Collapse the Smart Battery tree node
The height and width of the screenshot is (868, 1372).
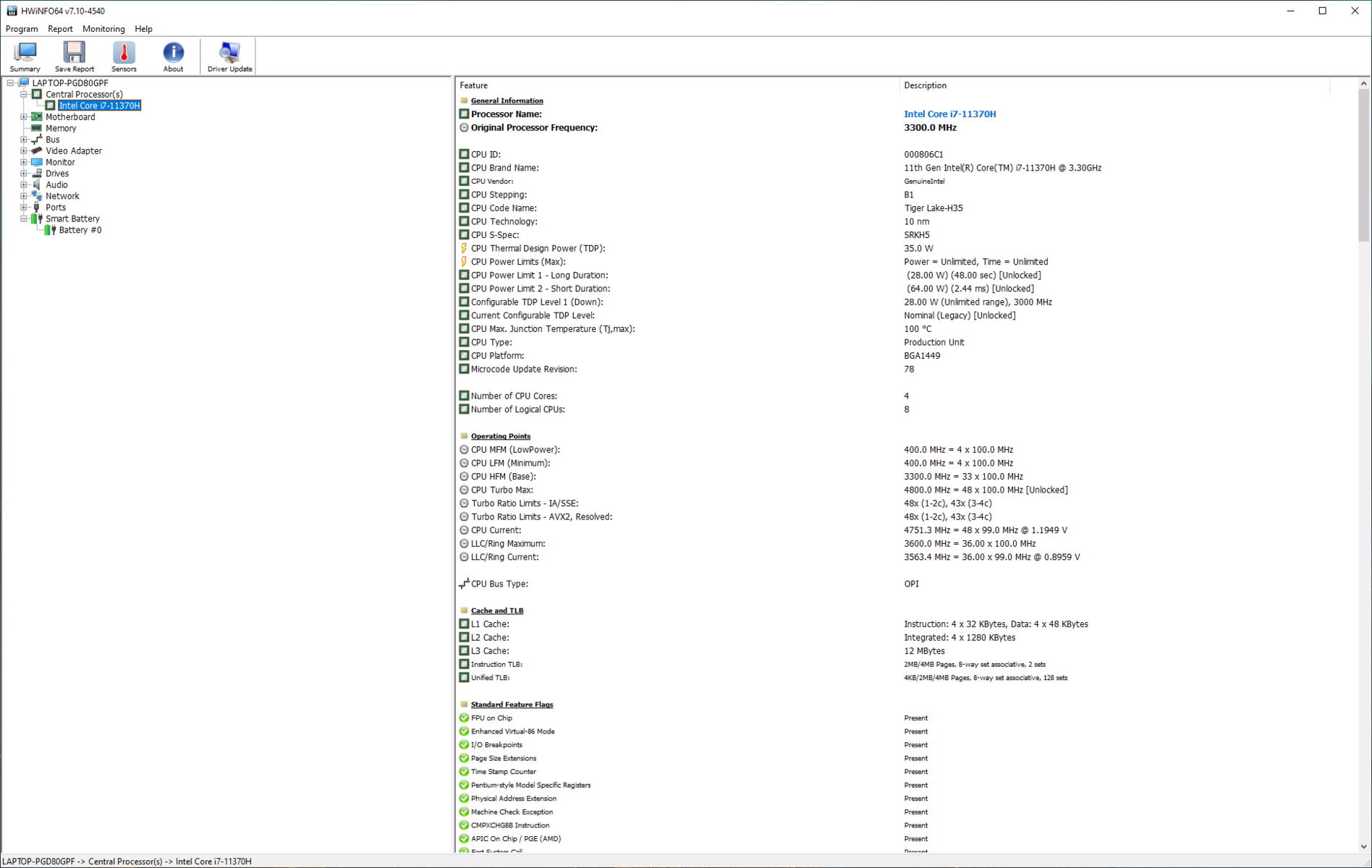pyautogui.click(x=24, y=218)
